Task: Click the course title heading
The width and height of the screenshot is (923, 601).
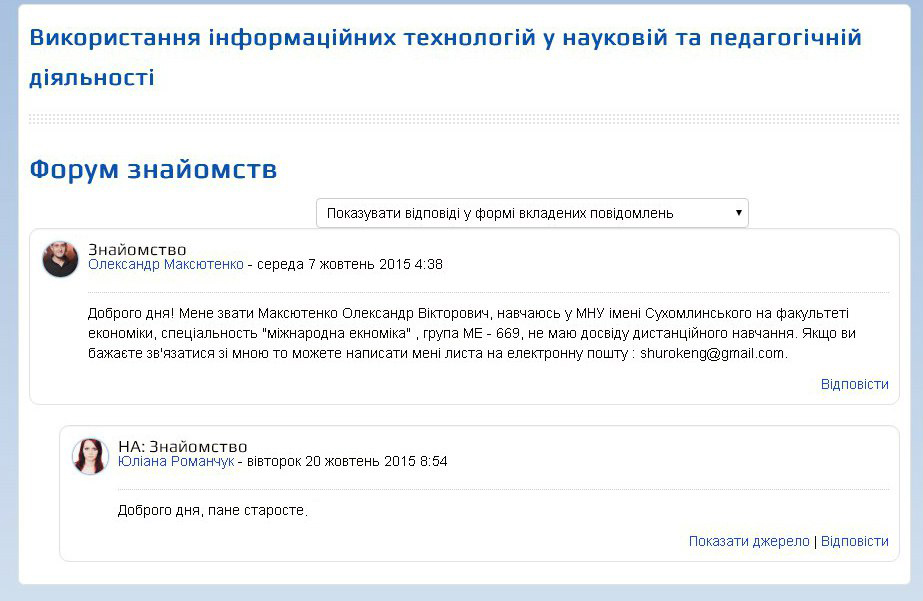Action: click(445, 57)
